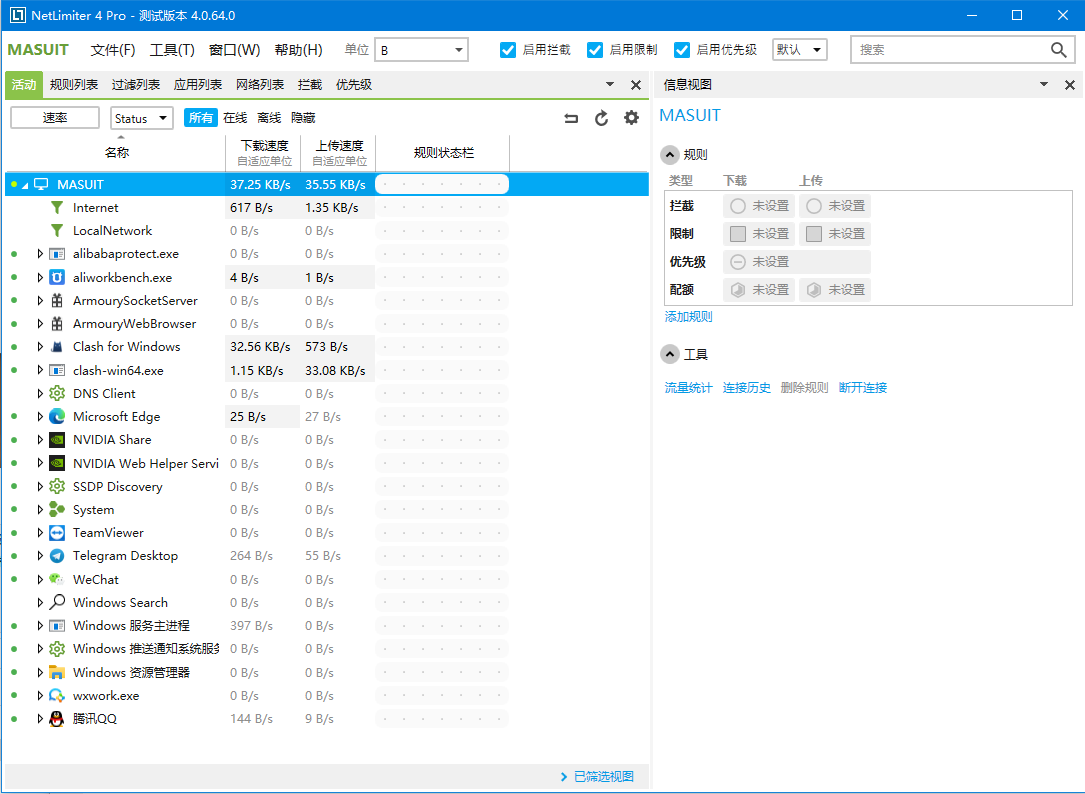Open the 单位 unit dropdown
The height and width of the screenshot is (794, 1085).
click(421, 50)
